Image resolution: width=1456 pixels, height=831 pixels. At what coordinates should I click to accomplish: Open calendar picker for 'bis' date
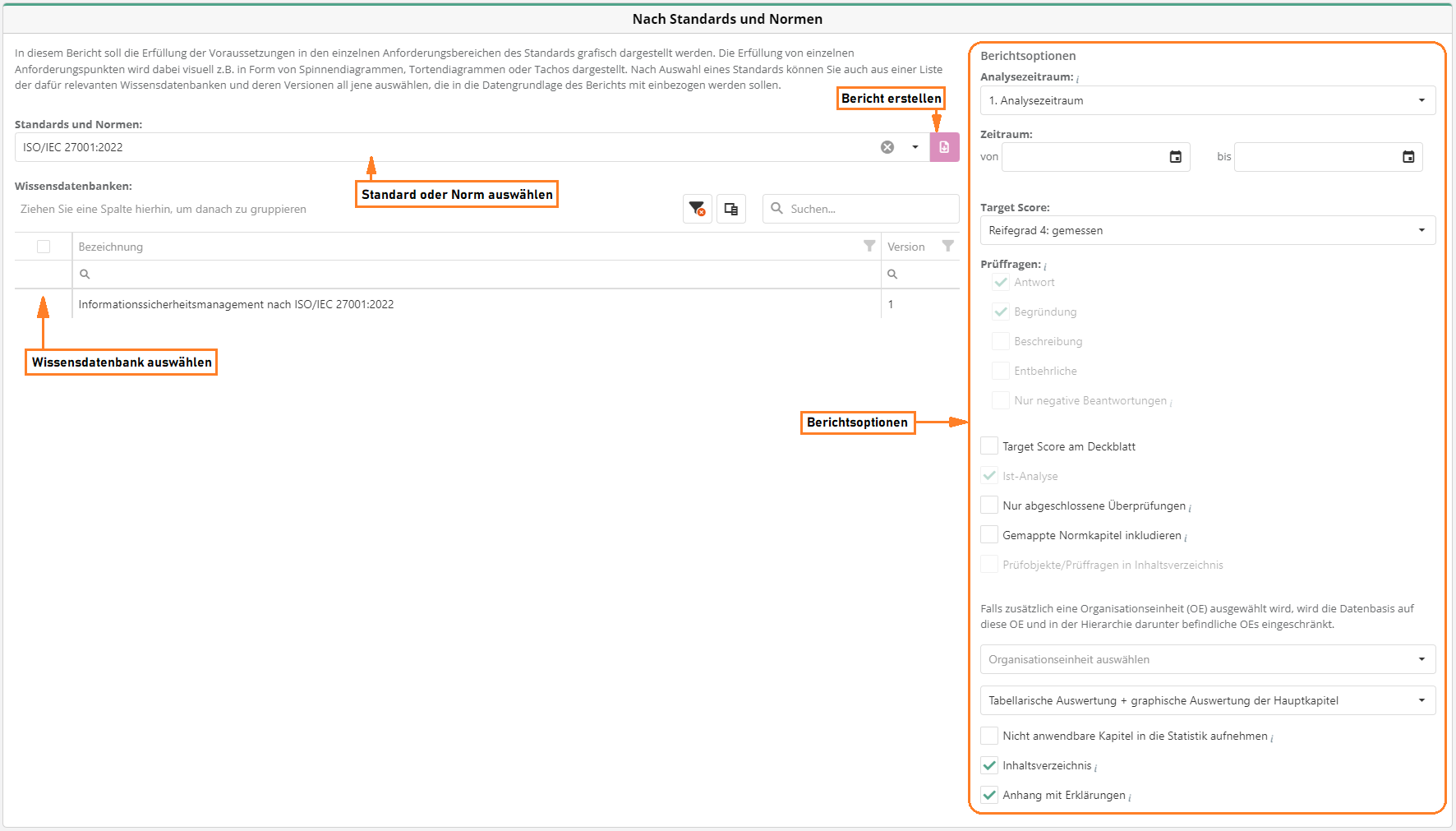[1408, 157]
